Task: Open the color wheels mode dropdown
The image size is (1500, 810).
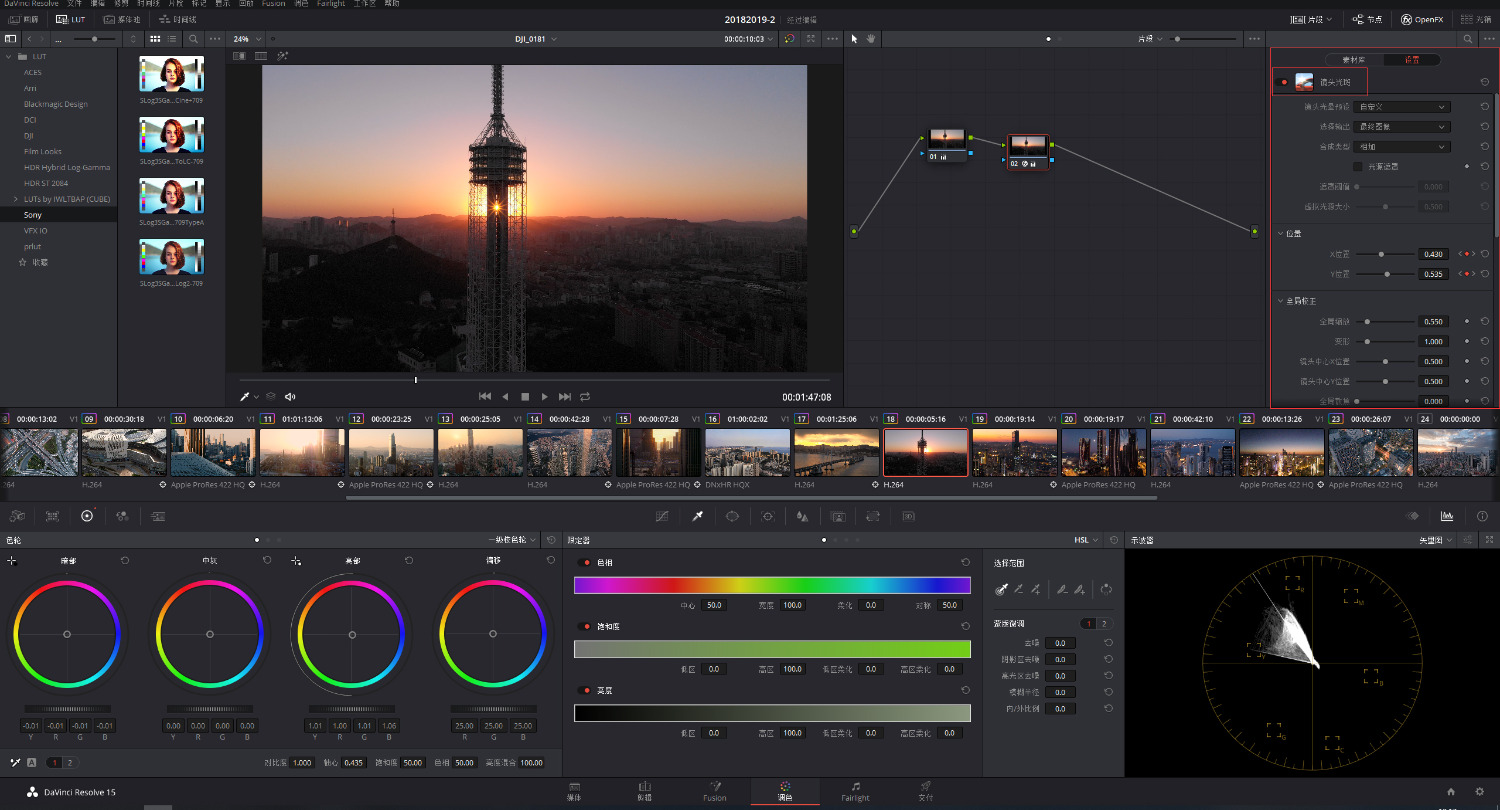Action: (512, 540)
